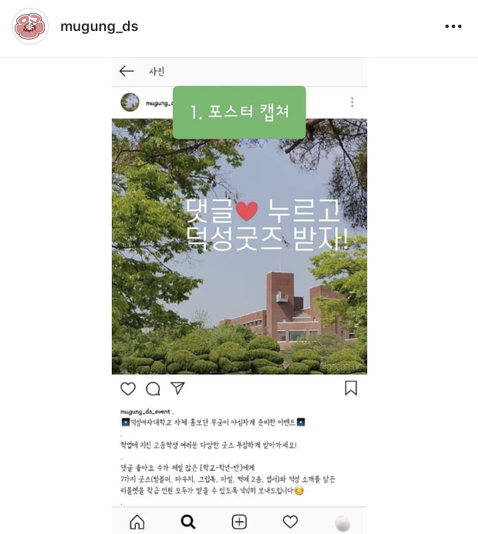
Task: Click the green '1. 포스터 캡쳐' label
Action: coord(239,112)
